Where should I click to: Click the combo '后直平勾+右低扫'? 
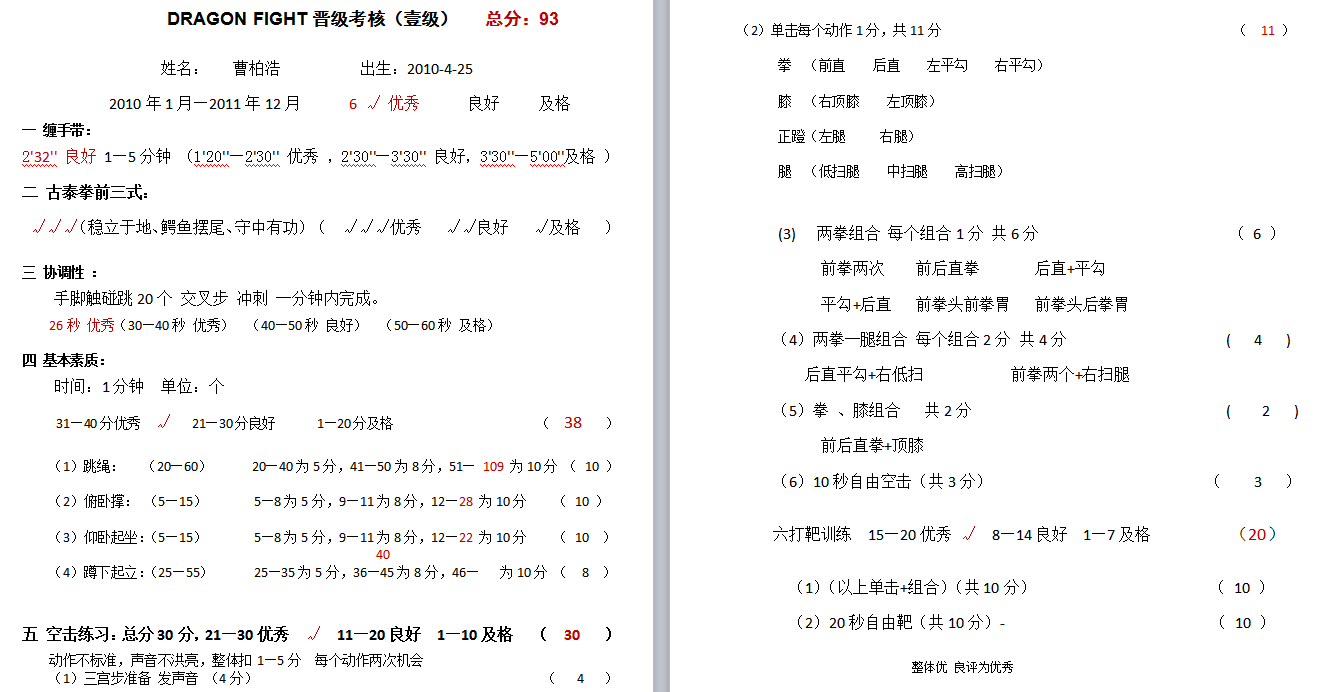(x=864, y=374)
